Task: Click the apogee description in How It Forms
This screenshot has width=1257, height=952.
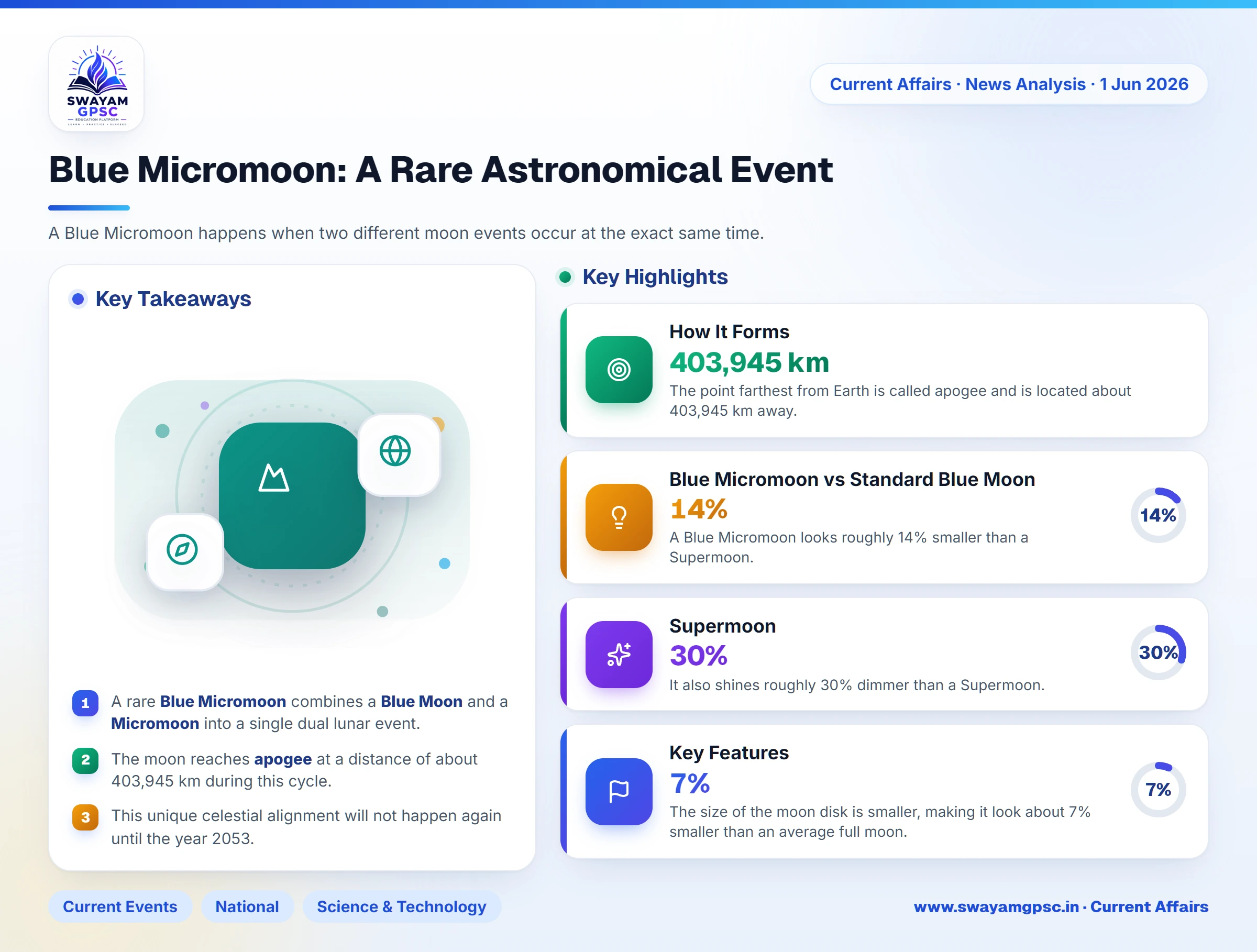Action: pyautogui.click(x=900, y=401)
